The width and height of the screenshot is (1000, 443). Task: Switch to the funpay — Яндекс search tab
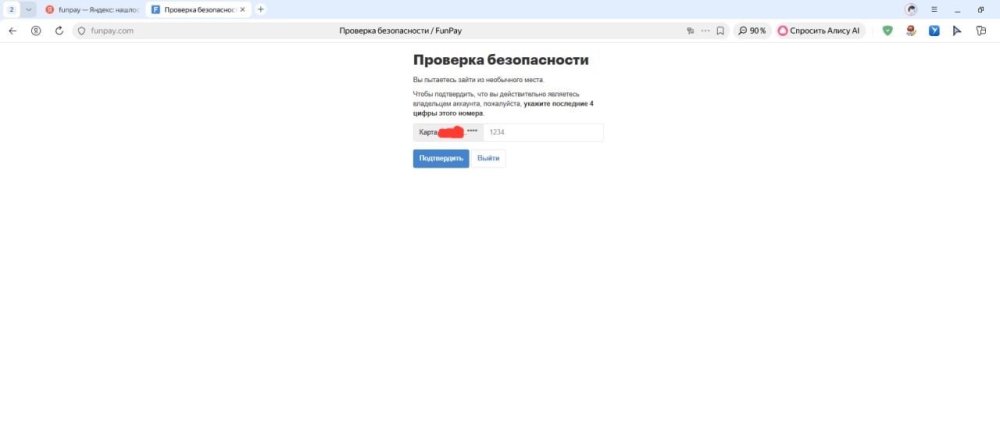91,10
